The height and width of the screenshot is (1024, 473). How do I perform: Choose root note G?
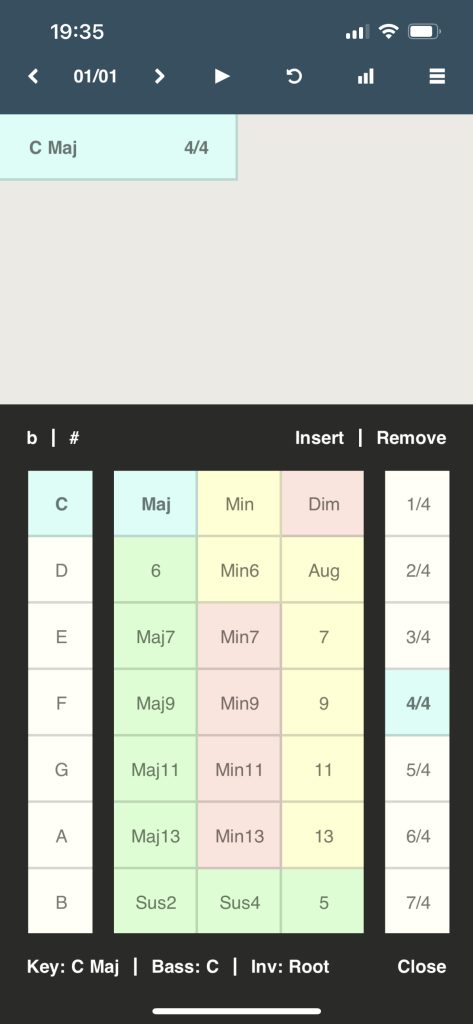[x=61, y=769]
